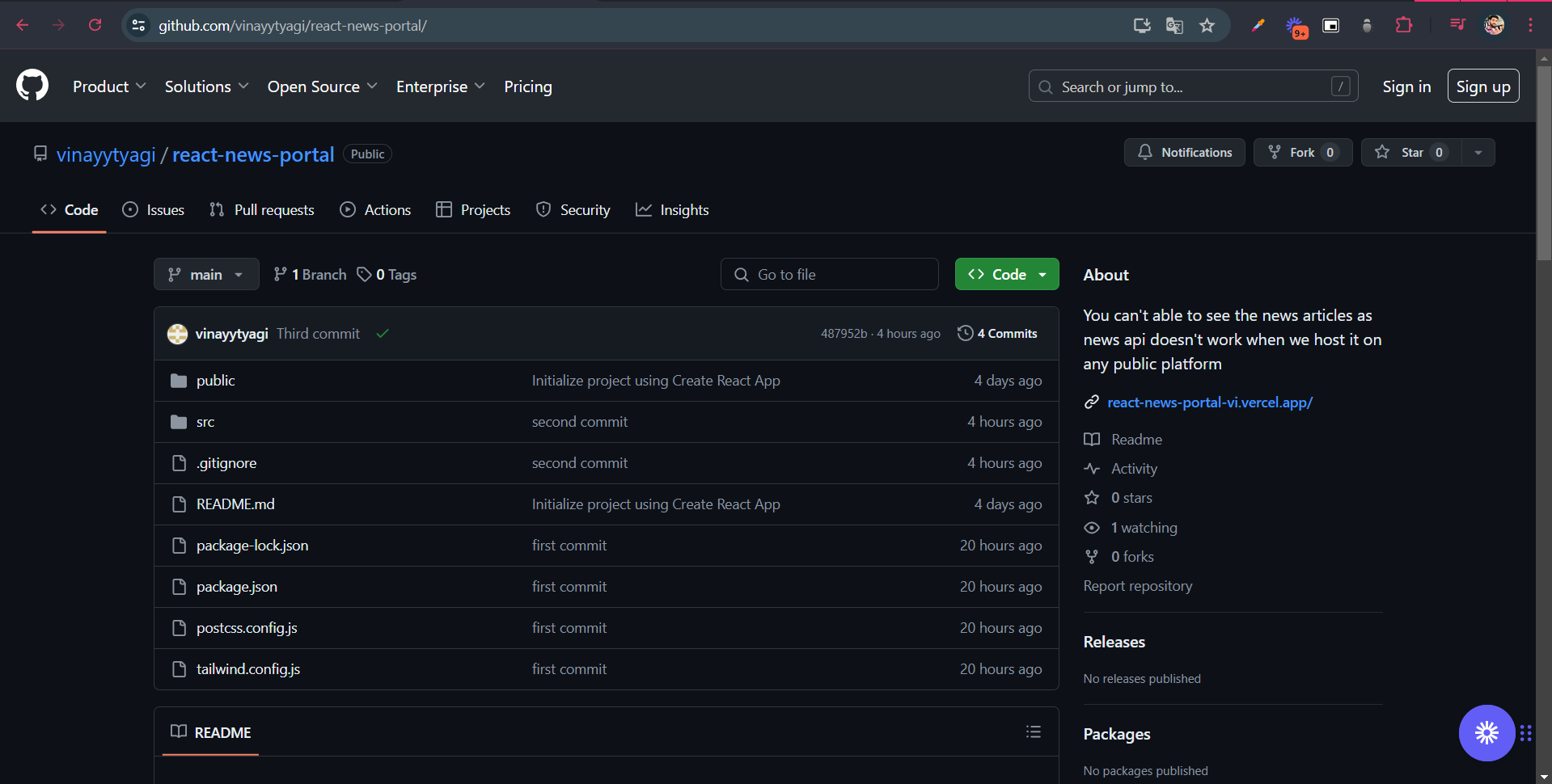This screenshot has width=1552, height=784.
Task: Click the src folder icon
Action: point(179,422)
